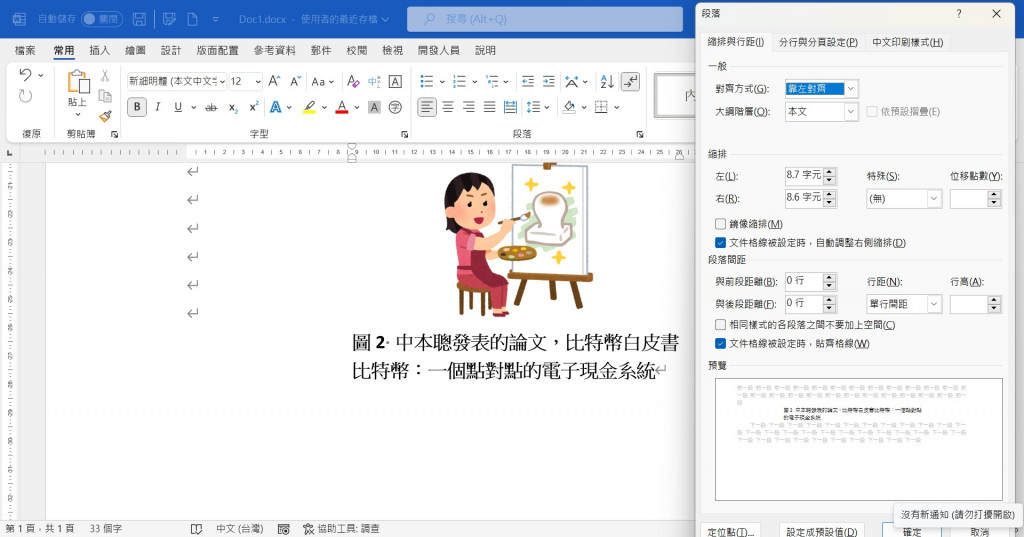This screenshot has height=537, width=1024.
Task: Click the Tabs button in dialog
Action: [731, 531]
